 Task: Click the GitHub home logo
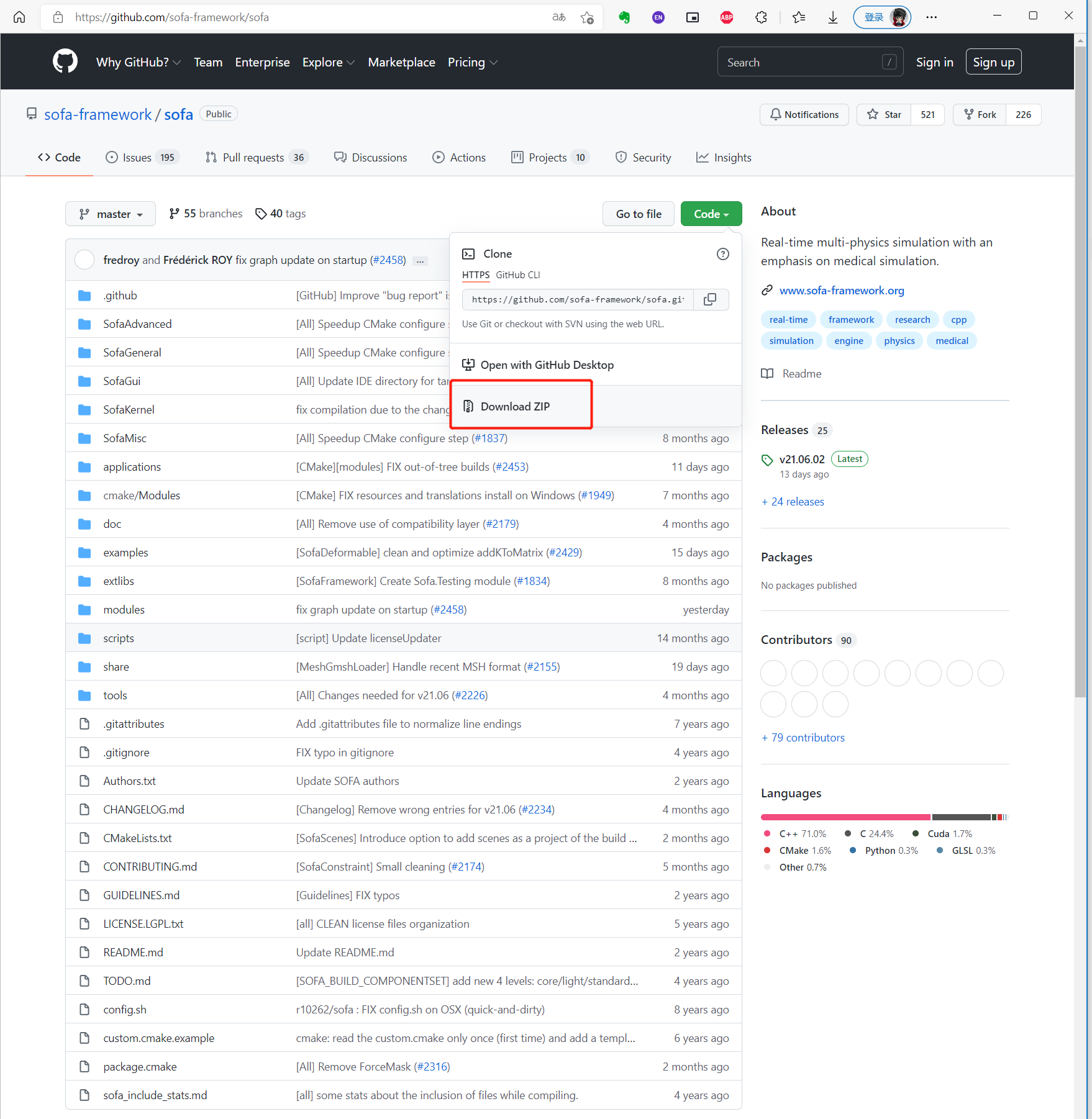pyautogui.click(x=65, y=61)
